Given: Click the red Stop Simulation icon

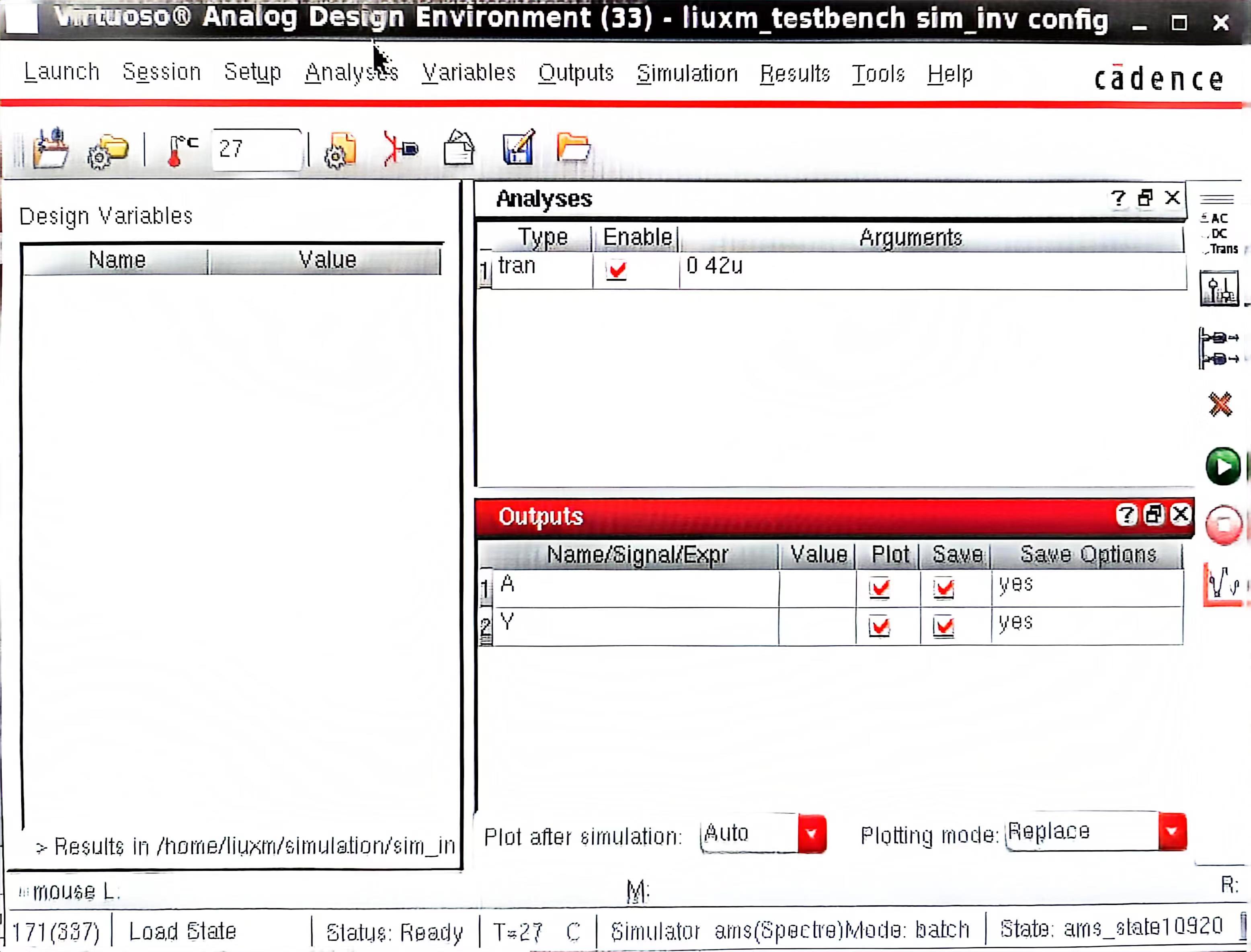Looking at the screenshot, I should [1224, 525].
